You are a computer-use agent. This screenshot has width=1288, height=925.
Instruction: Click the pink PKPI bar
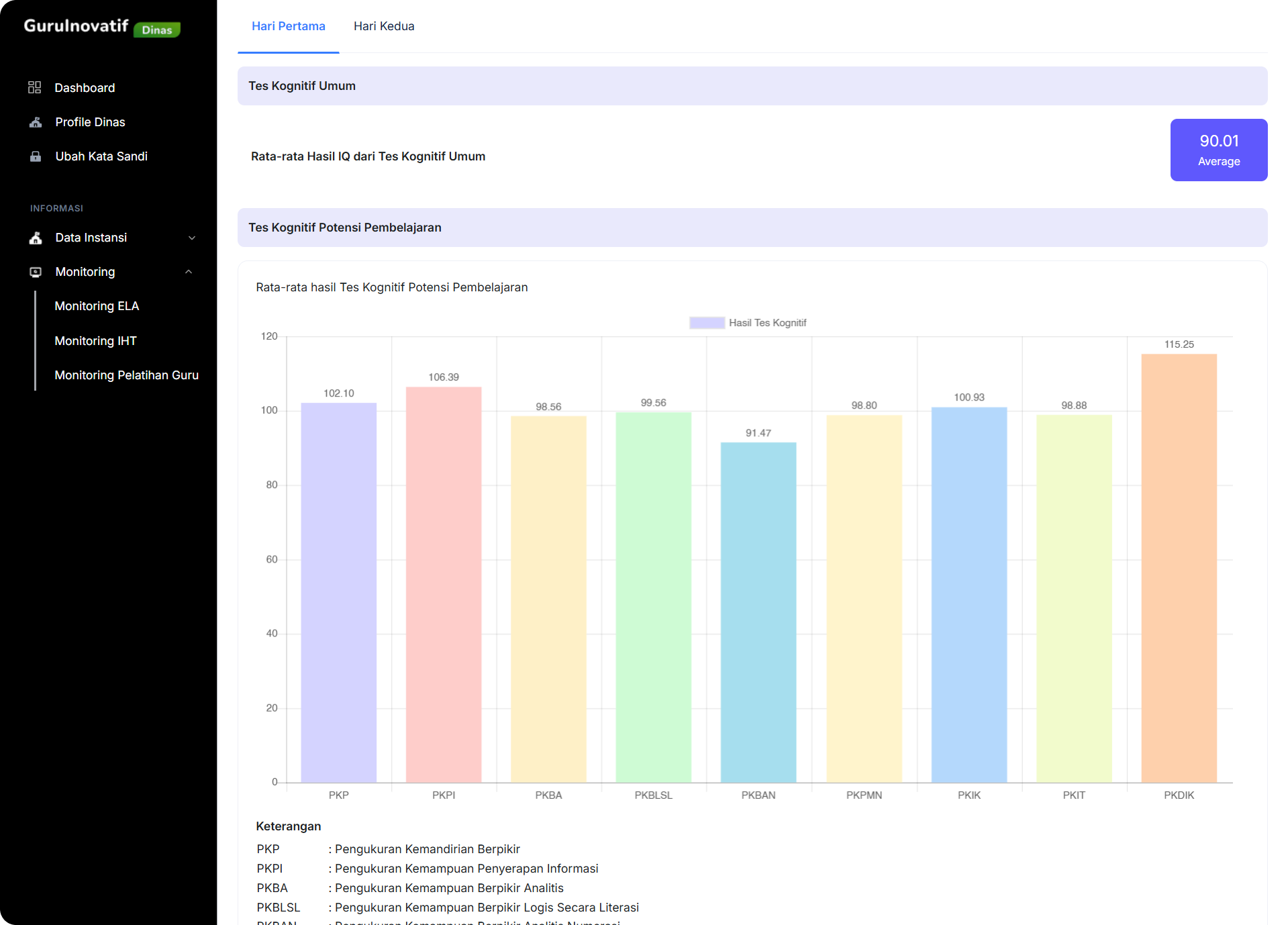(x=443, y=584)
